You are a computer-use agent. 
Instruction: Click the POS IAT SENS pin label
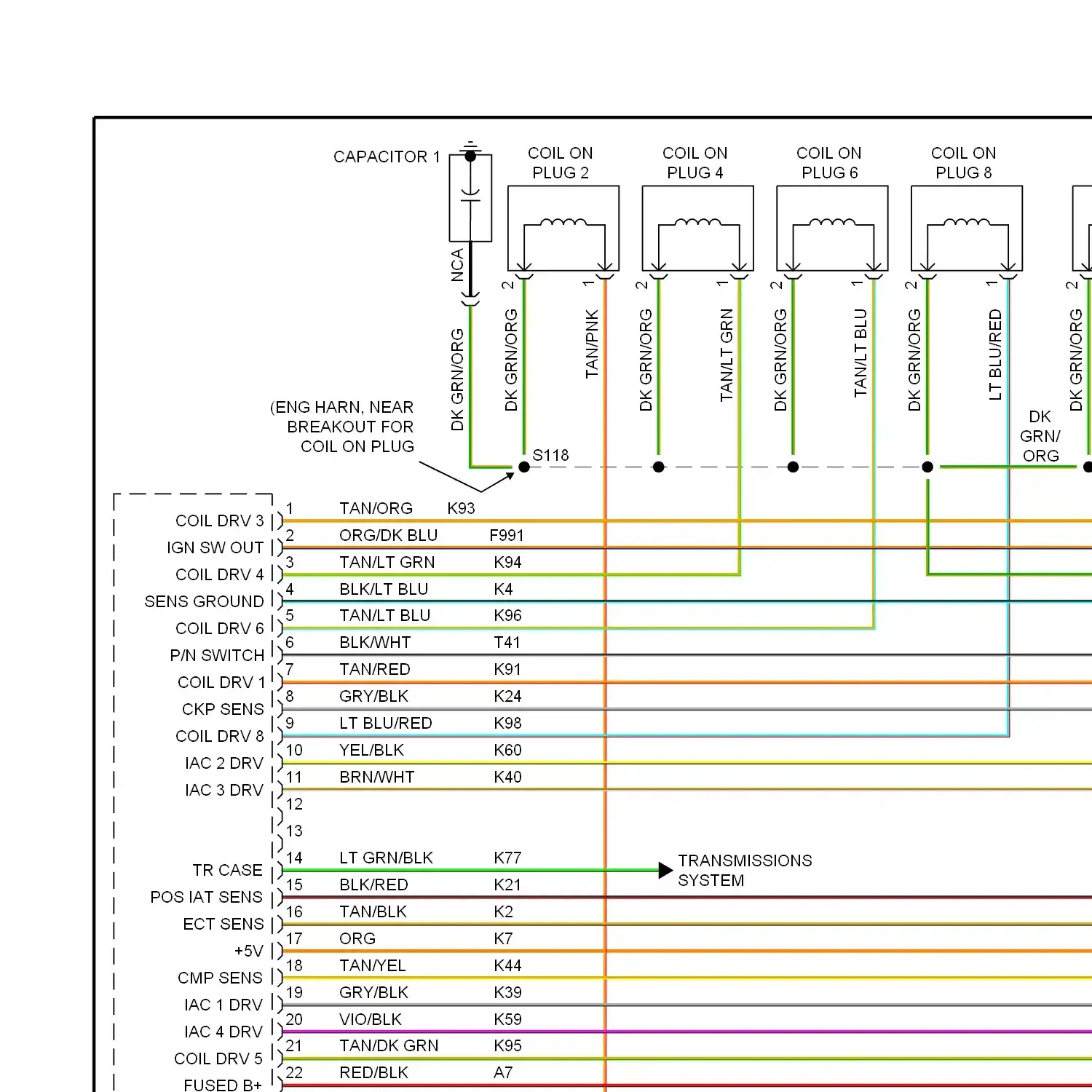point(206,897)
